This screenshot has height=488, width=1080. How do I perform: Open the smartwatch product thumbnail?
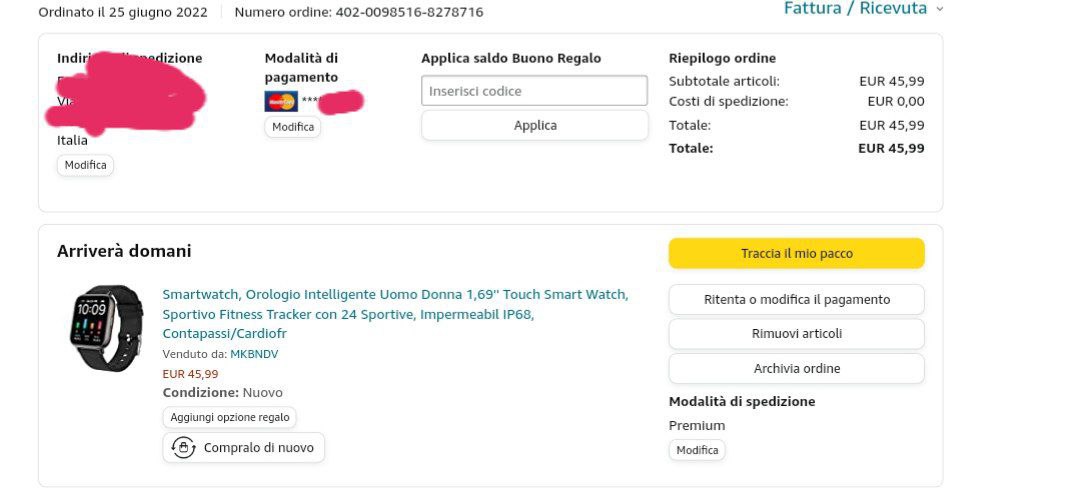pyautogui.click(x=107, y=328)
